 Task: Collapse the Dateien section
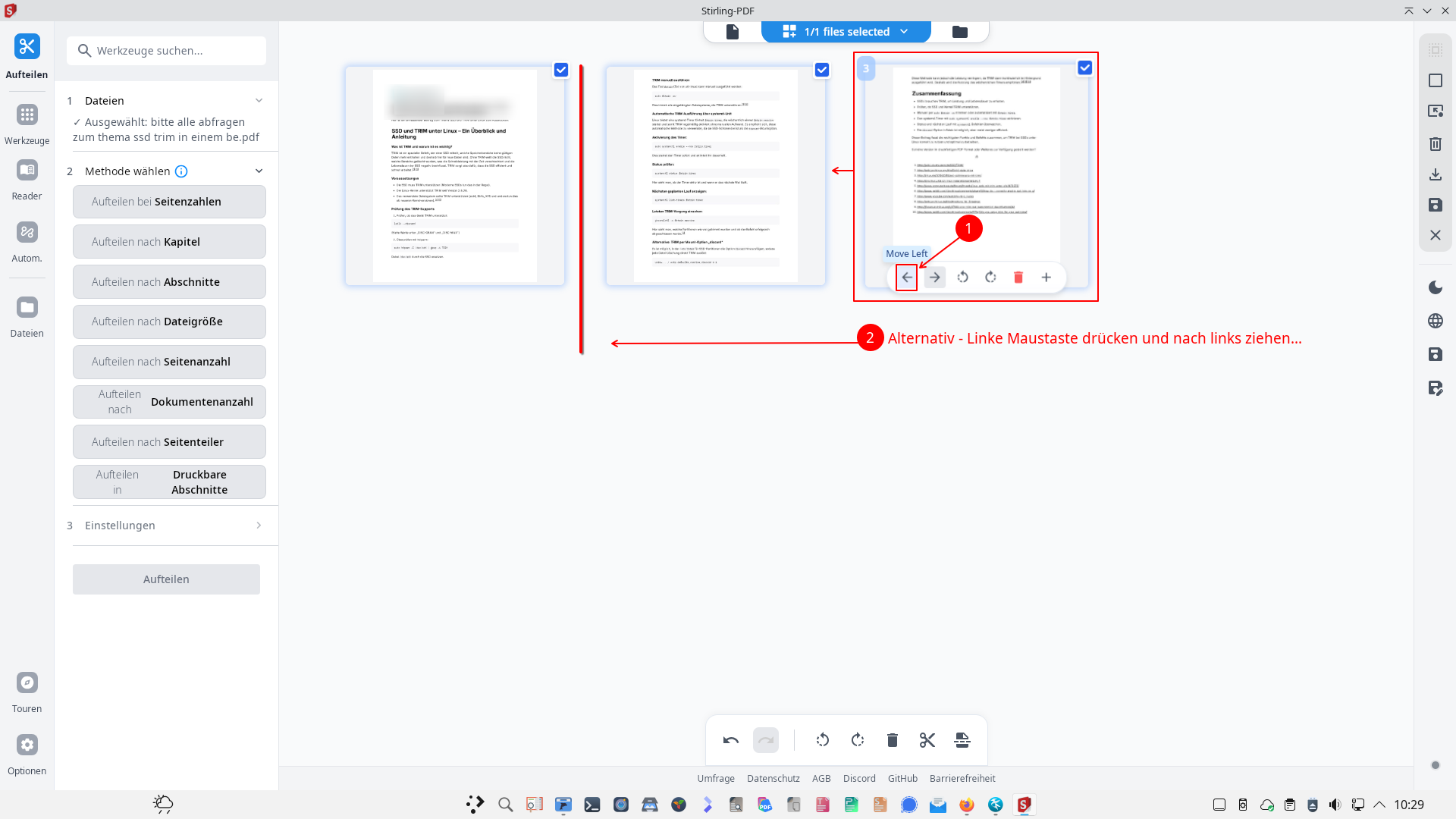click(259, 101)
